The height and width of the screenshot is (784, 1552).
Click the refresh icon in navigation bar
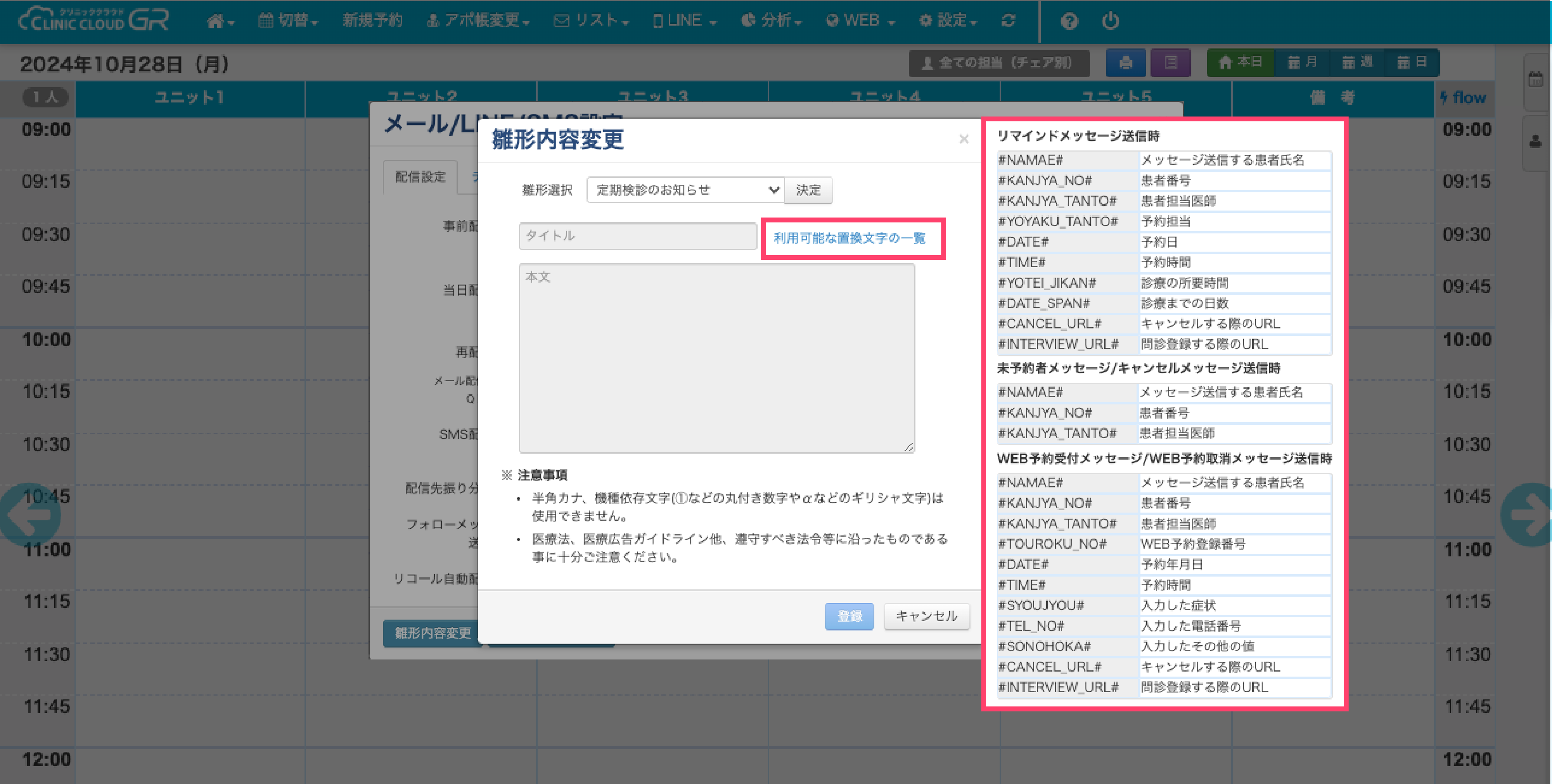1009,21
